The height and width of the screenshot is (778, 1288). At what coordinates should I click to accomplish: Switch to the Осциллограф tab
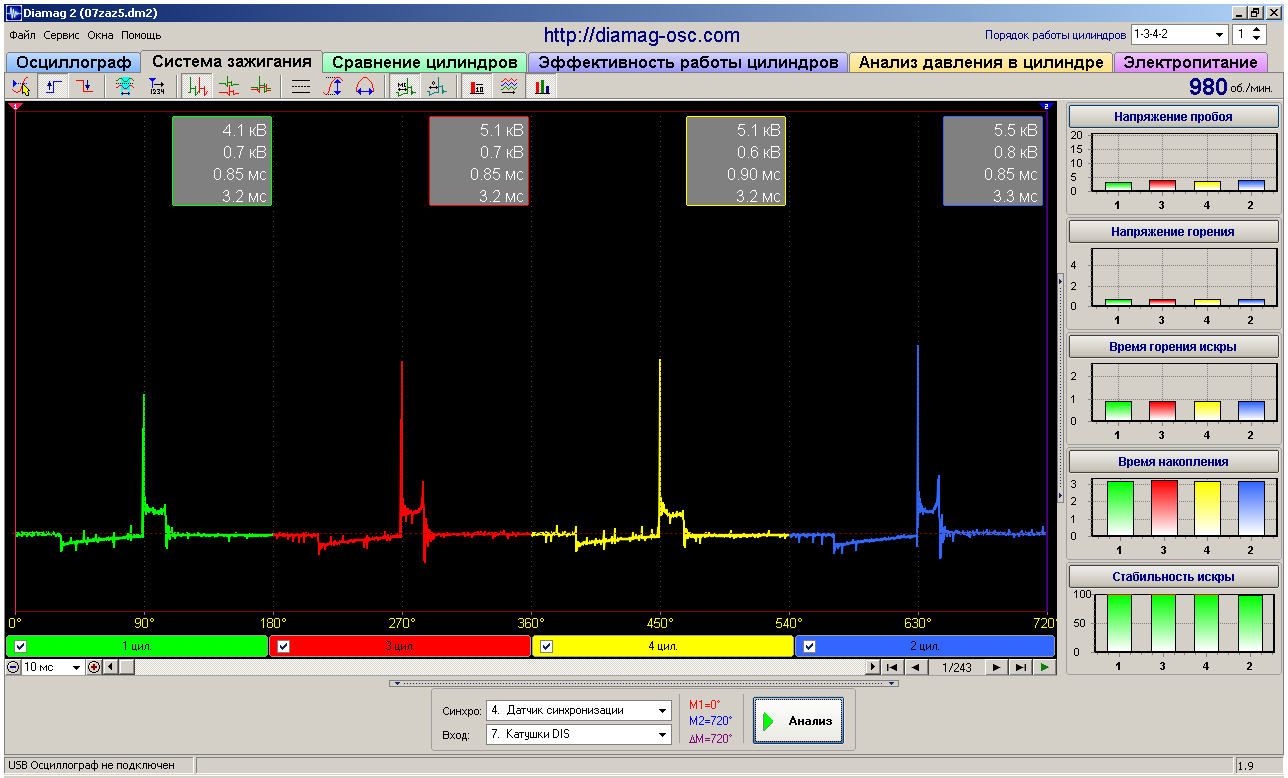(x=74, y=63)
